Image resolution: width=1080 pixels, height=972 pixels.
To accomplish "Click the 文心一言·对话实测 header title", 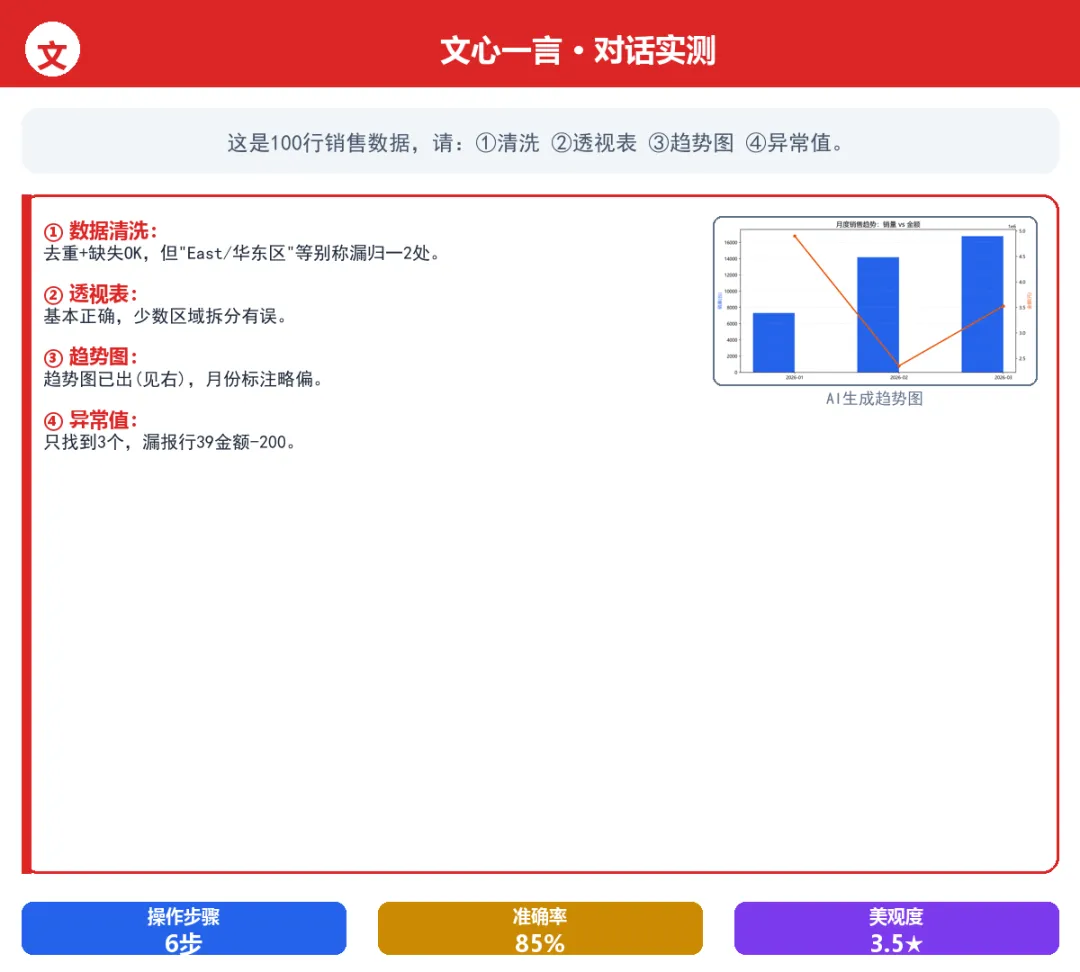I will 578,51.
